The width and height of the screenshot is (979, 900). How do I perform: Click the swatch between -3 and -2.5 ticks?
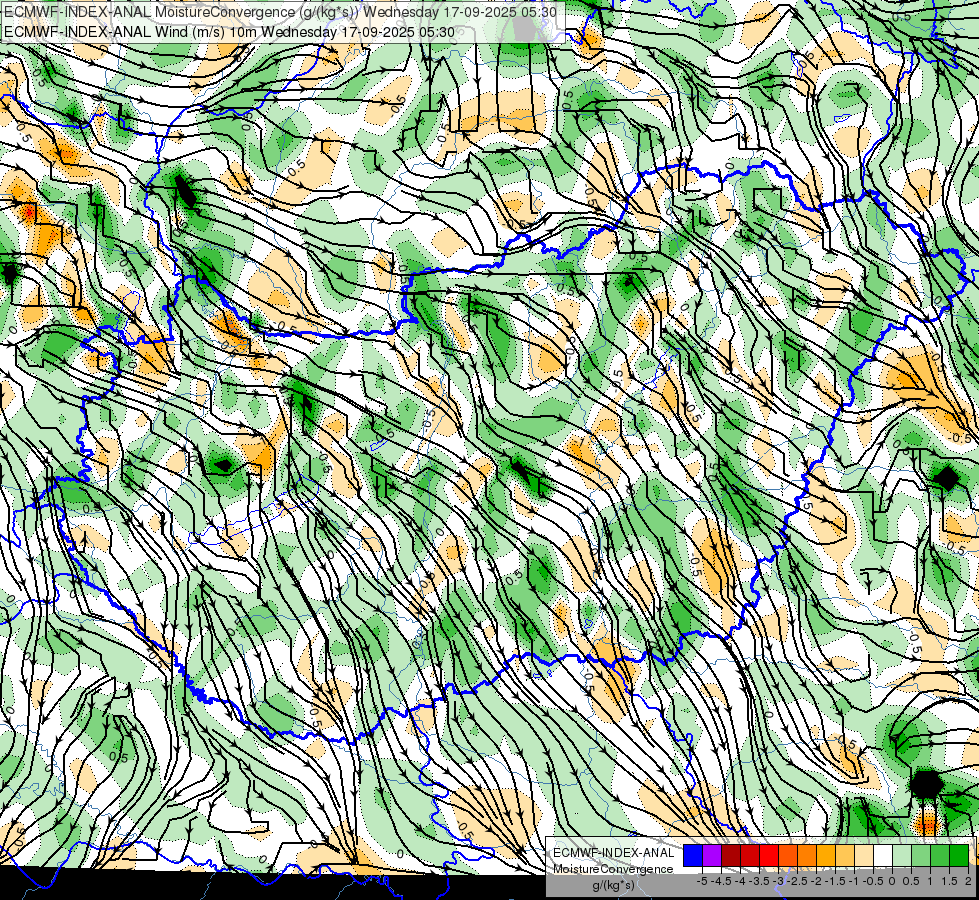tap(788, 856)
